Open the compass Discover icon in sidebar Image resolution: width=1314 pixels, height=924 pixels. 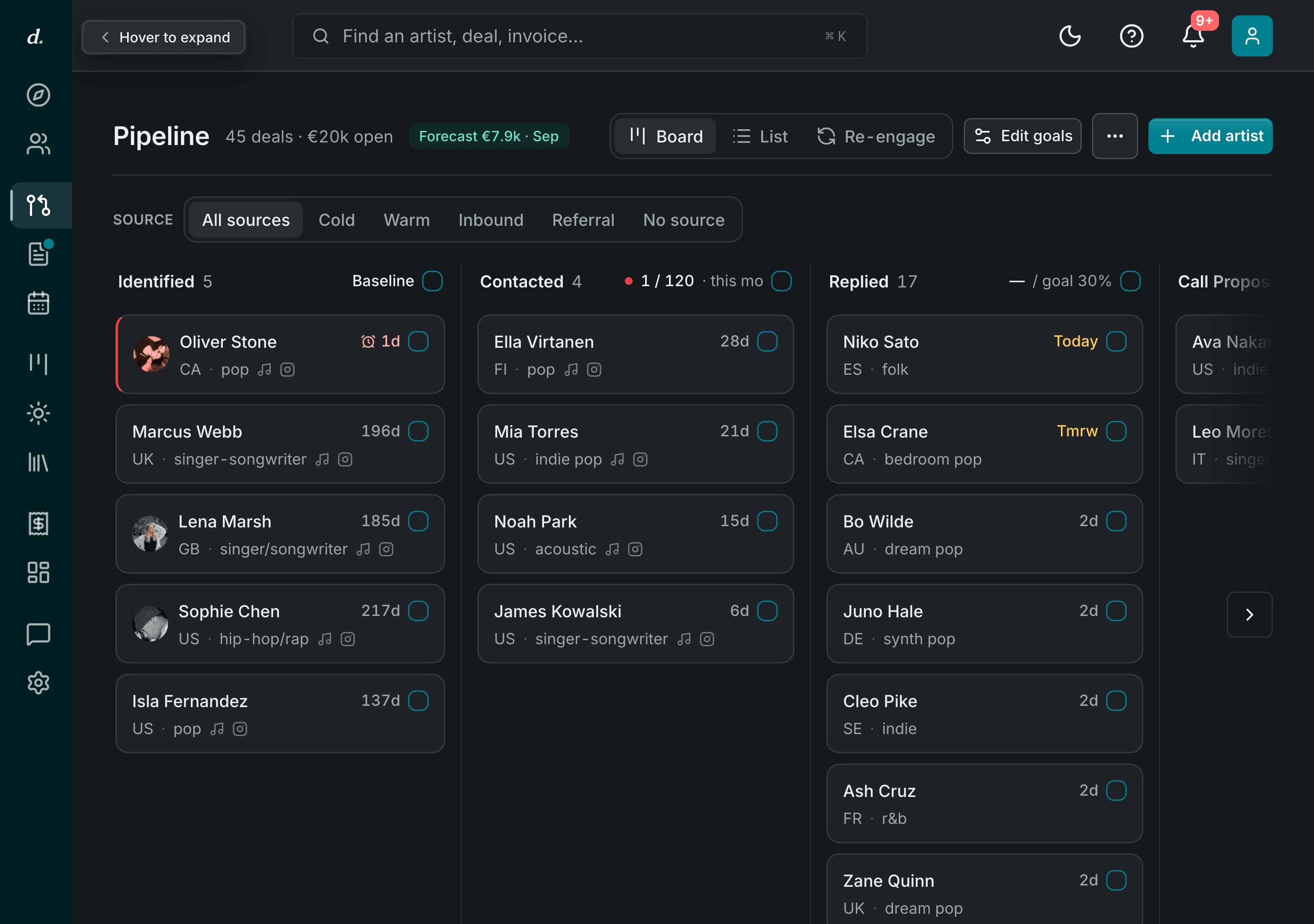[38, 95]
